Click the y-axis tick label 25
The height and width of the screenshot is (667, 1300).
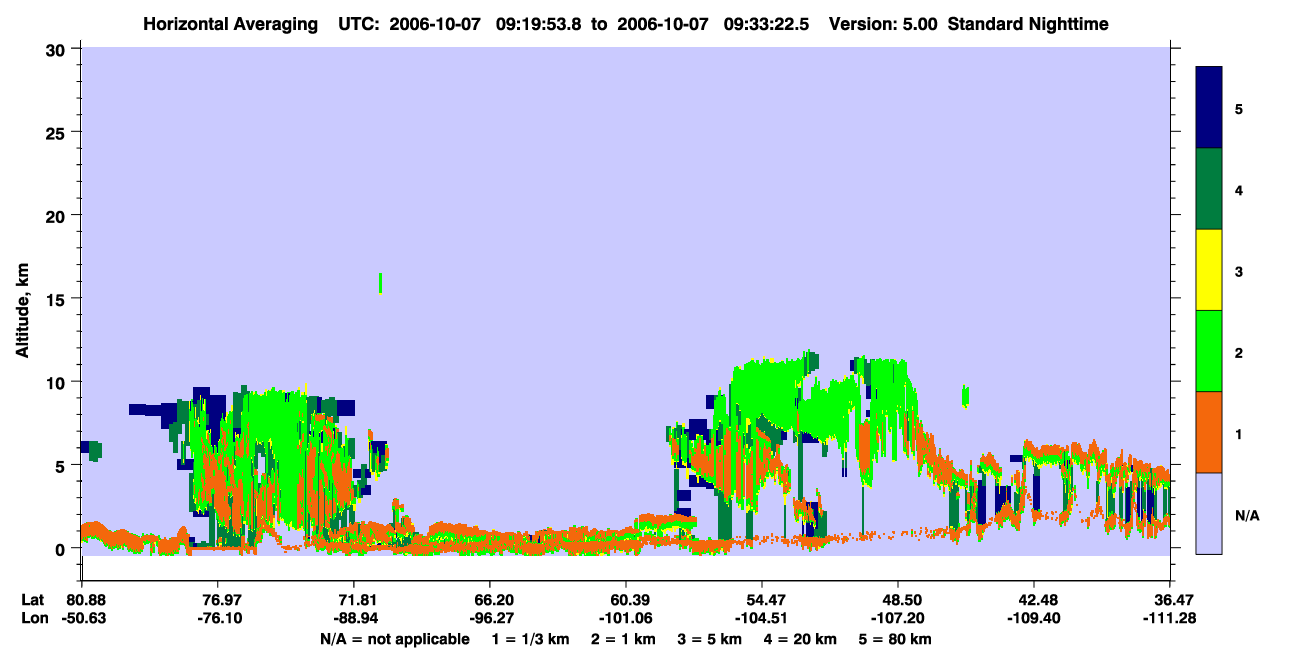tap(58, 132)
